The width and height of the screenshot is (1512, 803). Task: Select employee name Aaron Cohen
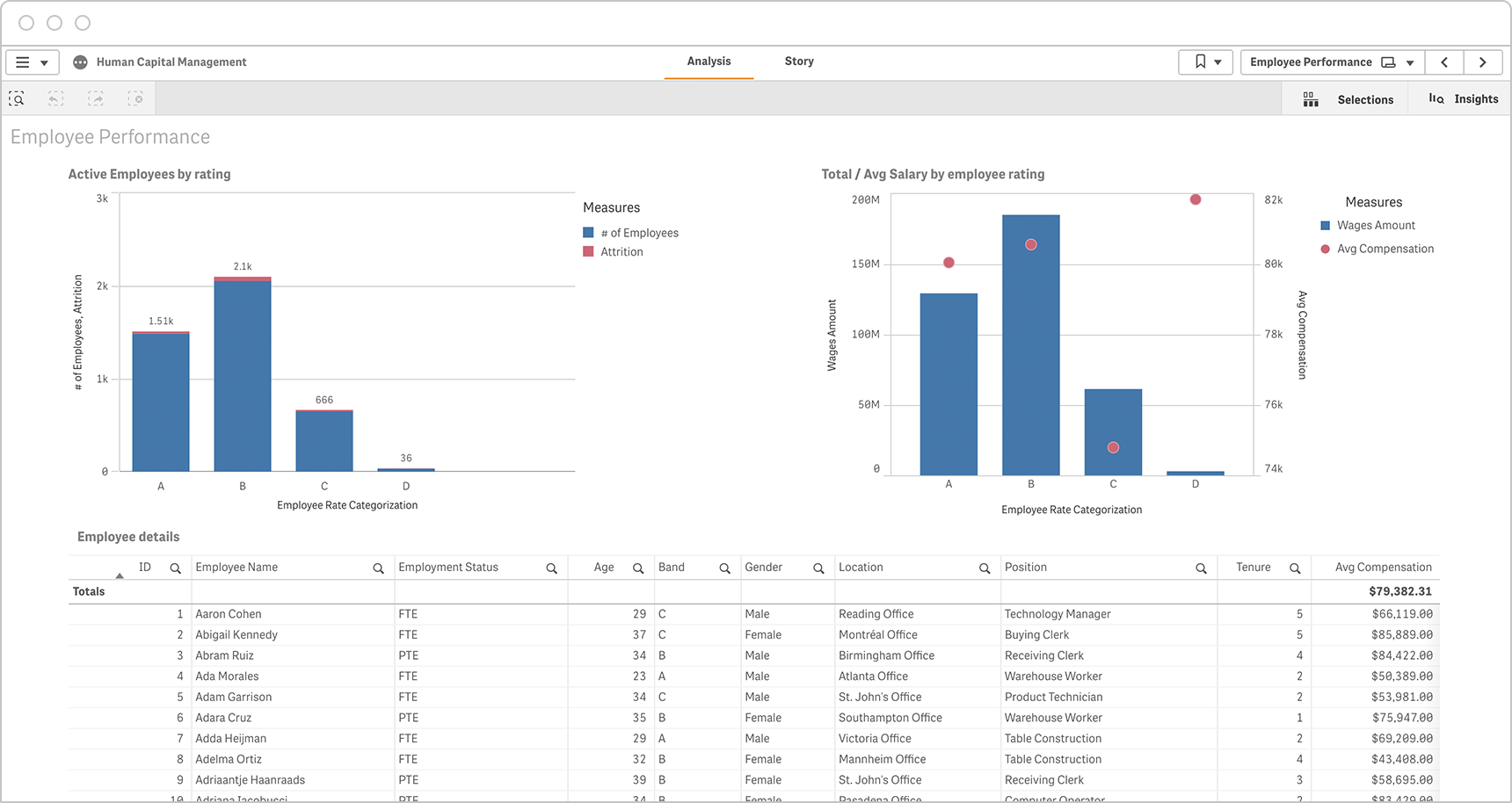(229, 614)
